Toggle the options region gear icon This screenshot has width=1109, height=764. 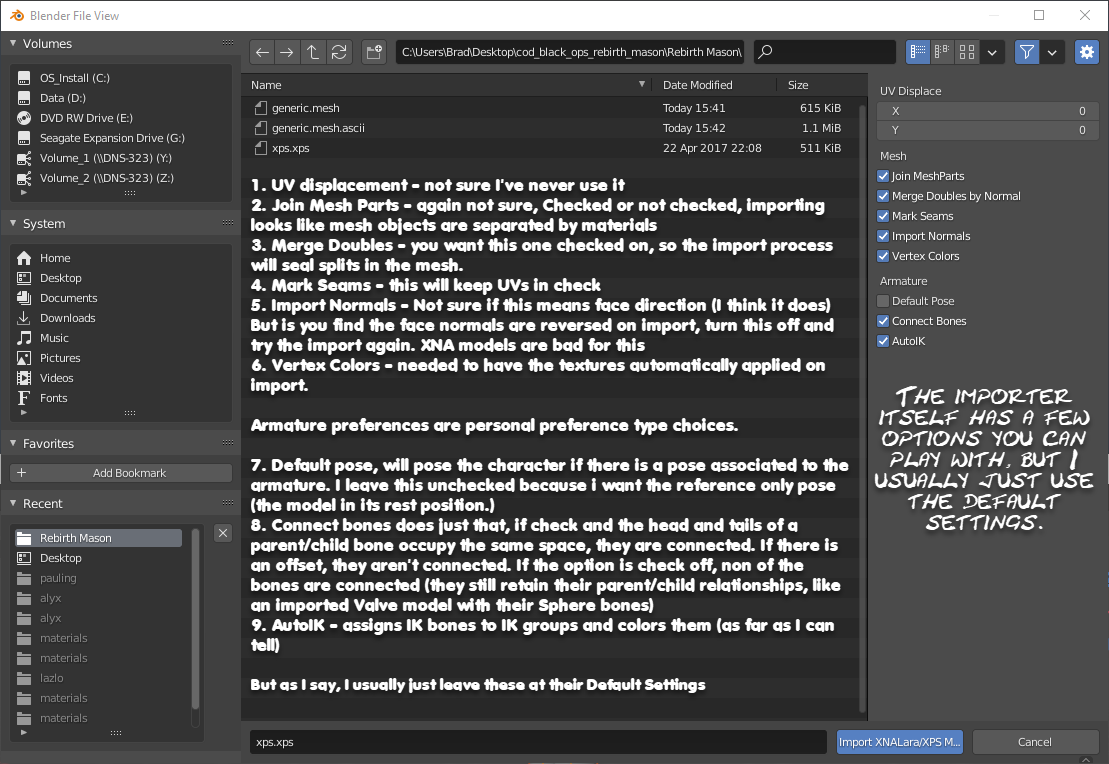(x=1087, y=52)
